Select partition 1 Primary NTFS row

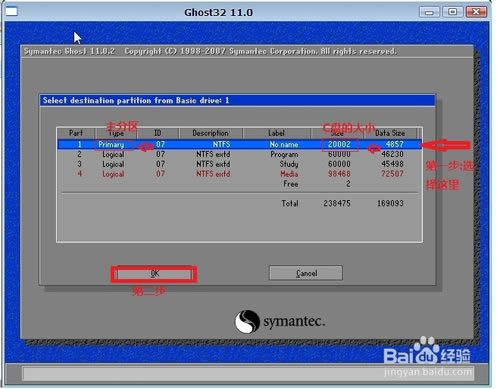pyautogui.click(x=239, y=144)
